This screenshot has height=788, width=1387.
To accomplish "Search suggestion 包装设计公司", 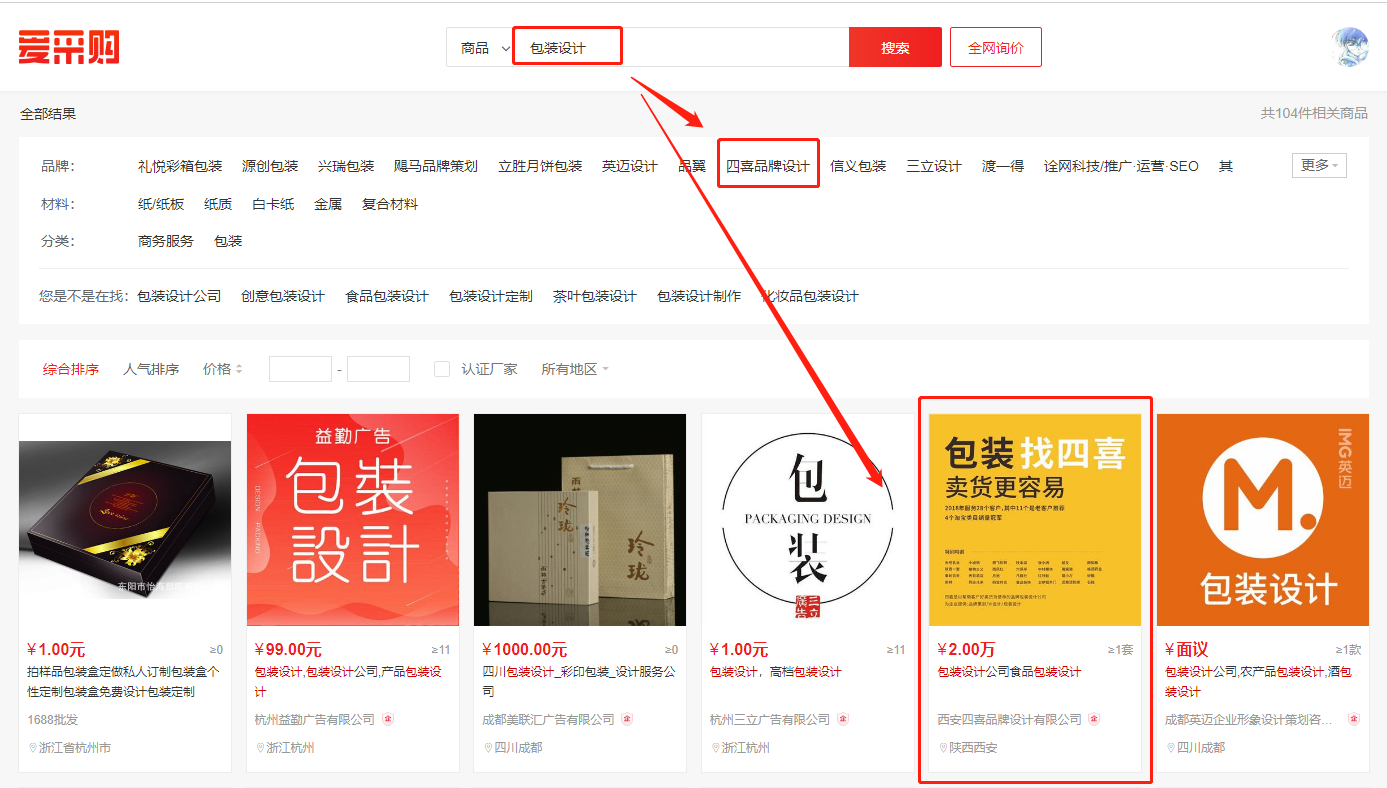I will 179,296.
